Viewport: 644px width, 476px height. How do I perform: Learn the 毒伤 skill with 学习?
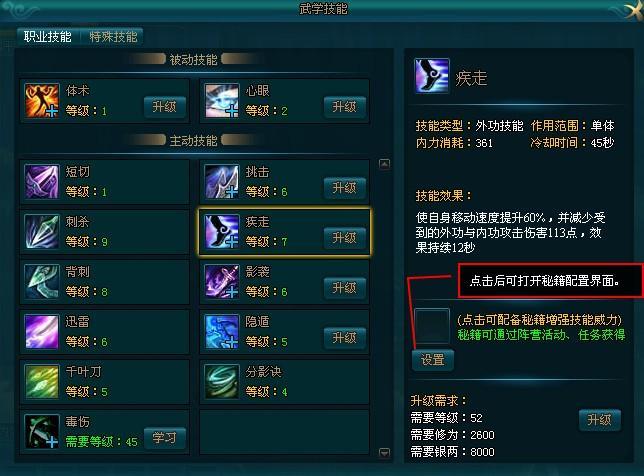(164, 438)
